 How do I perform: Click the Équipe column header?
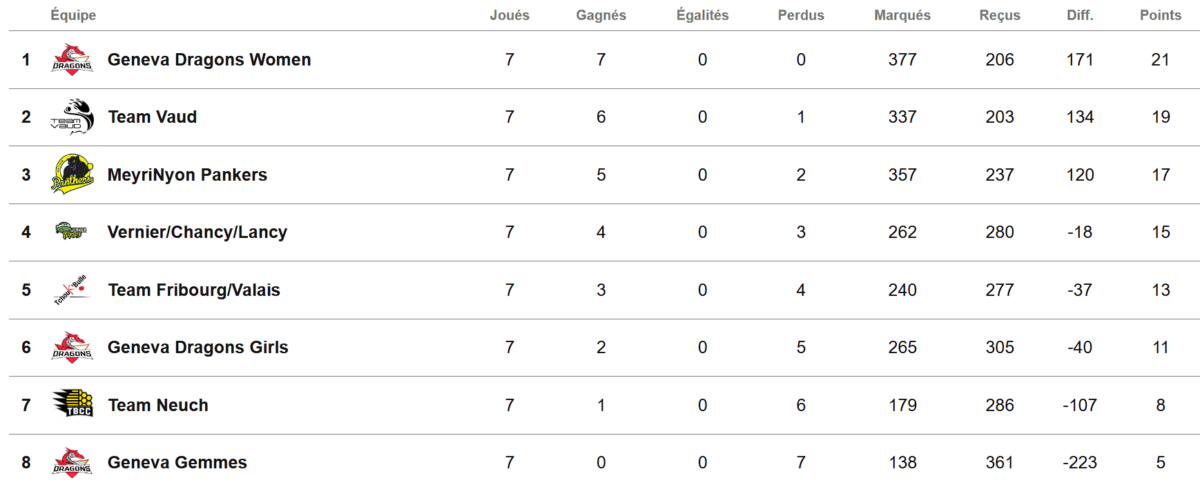coord(73,15)
